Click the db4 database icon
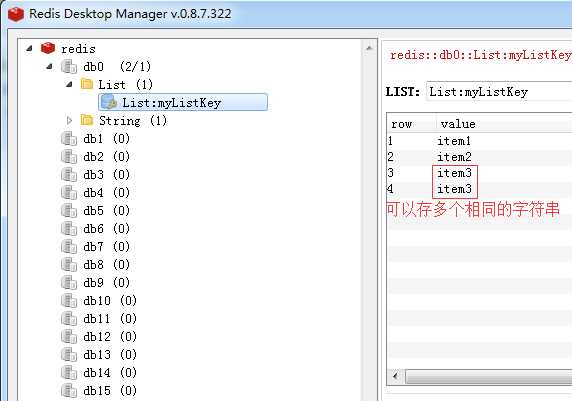The width and height of the screenshot is (572, 401). tap(69, 193)
